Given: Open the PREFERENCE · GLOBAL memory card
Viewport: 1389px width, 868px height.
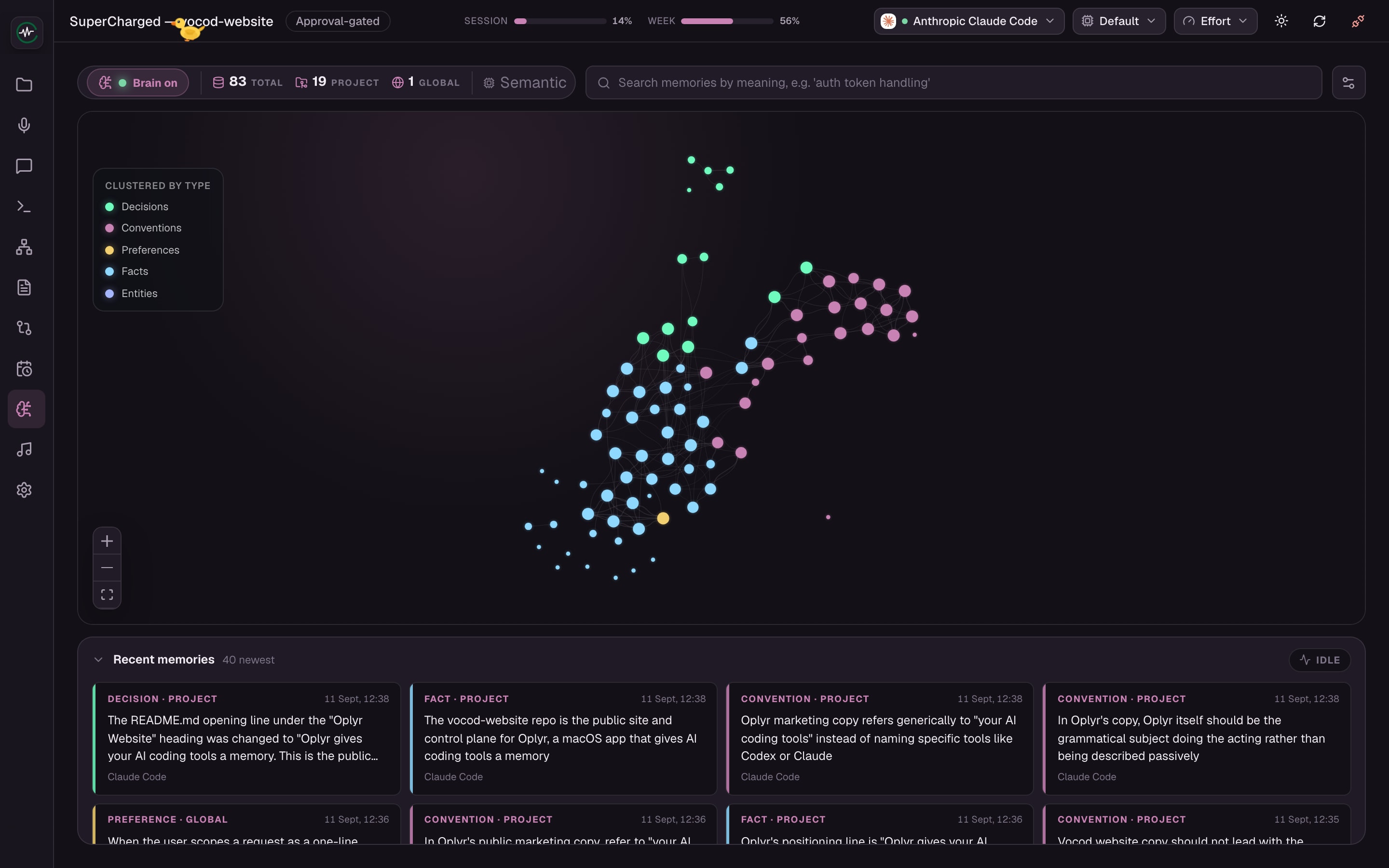Looking at the screenshot, I should [x=246, y=825].
